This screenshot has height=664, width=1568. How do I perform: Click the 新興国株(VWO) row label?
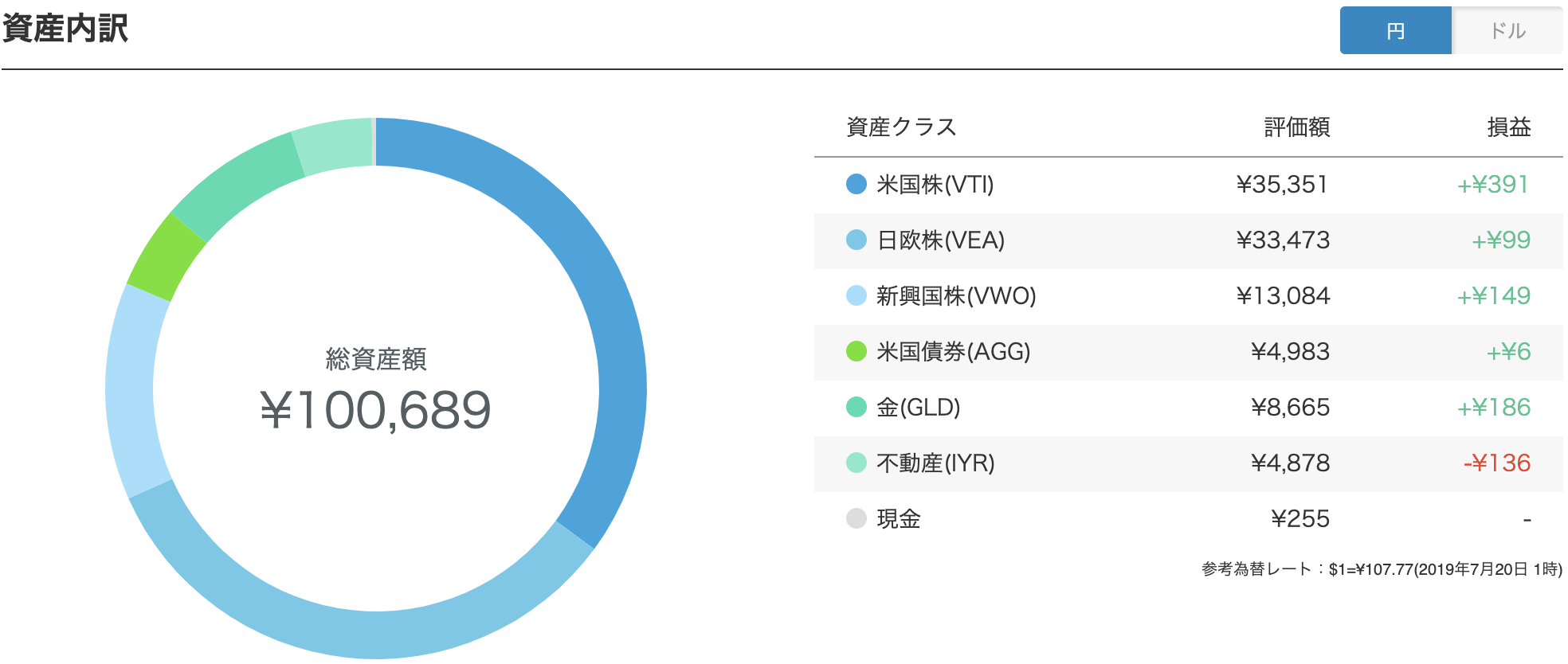coord(956,295)
